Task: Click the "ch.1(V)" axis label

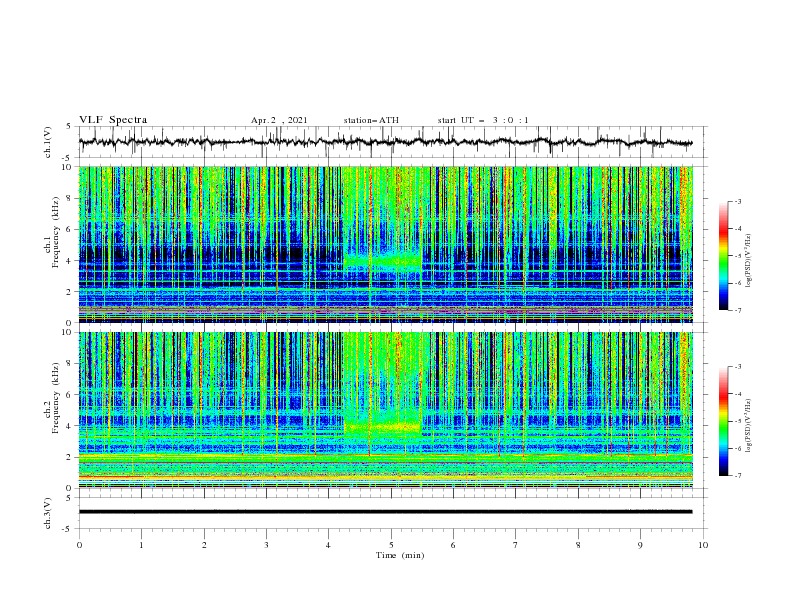Action: click(x=48, y=142)
